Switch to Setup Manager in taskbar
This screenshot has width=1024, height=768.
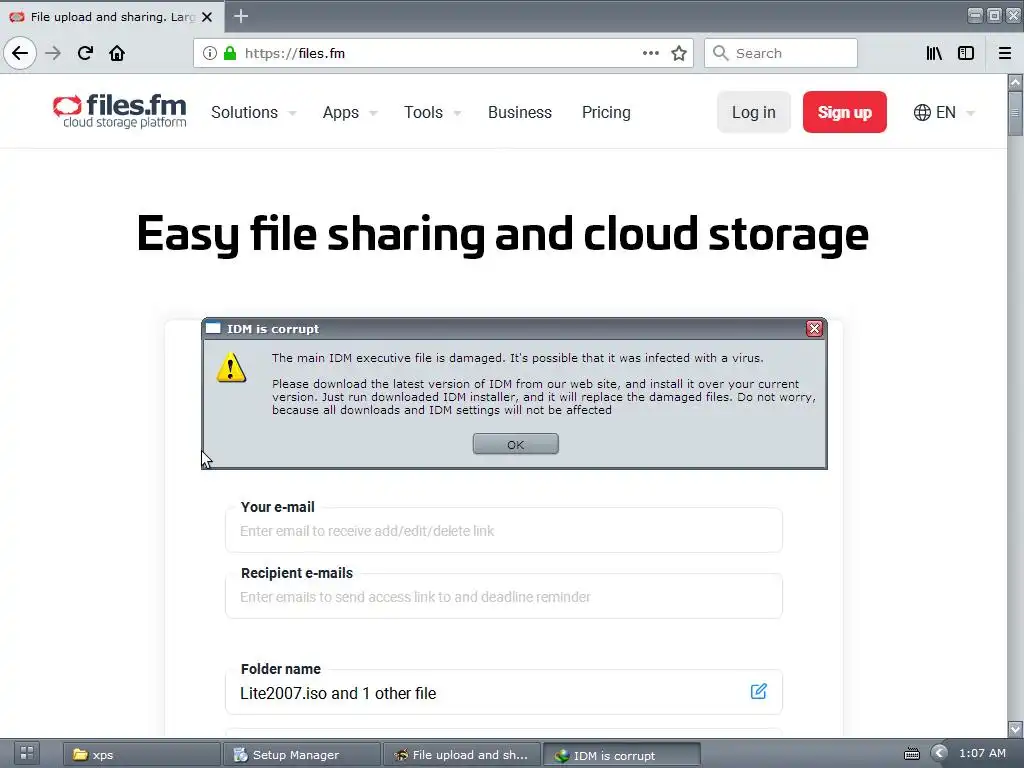click(x=302, y=754)
